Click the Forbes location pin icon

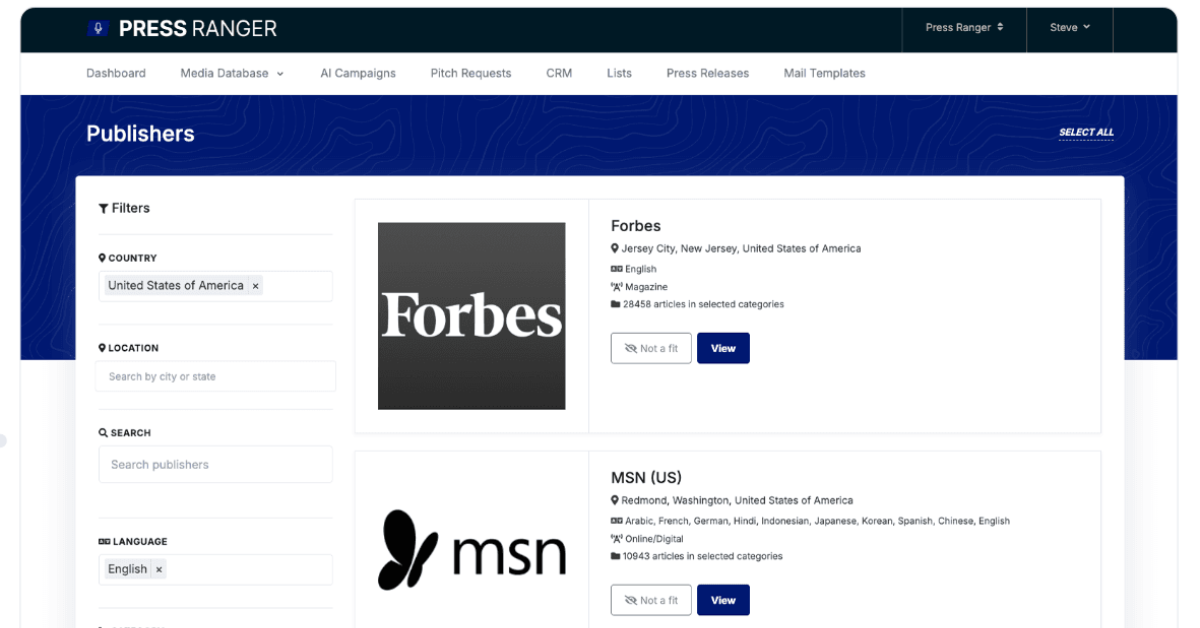(x=615, y=249)
